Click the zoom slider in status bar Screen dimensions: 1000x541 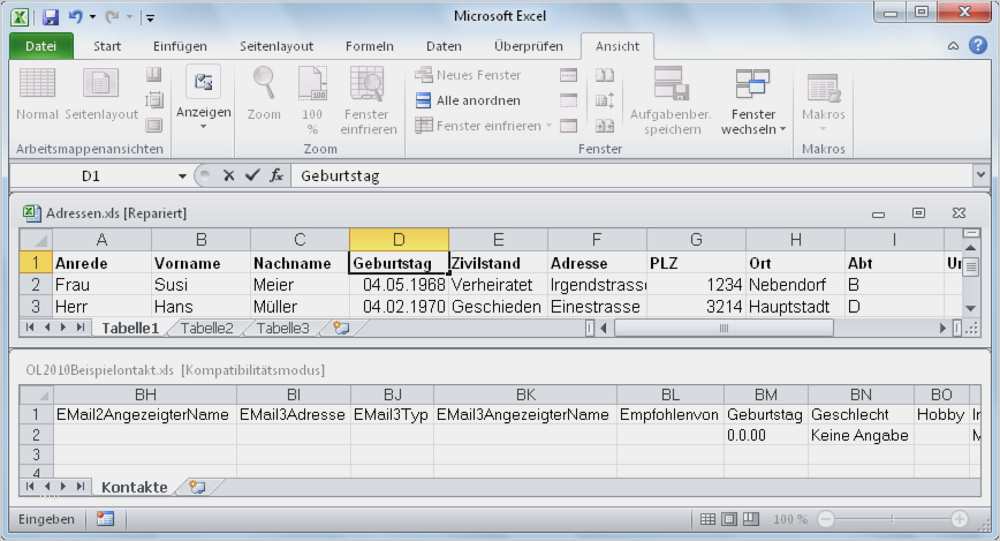[892, 519]
